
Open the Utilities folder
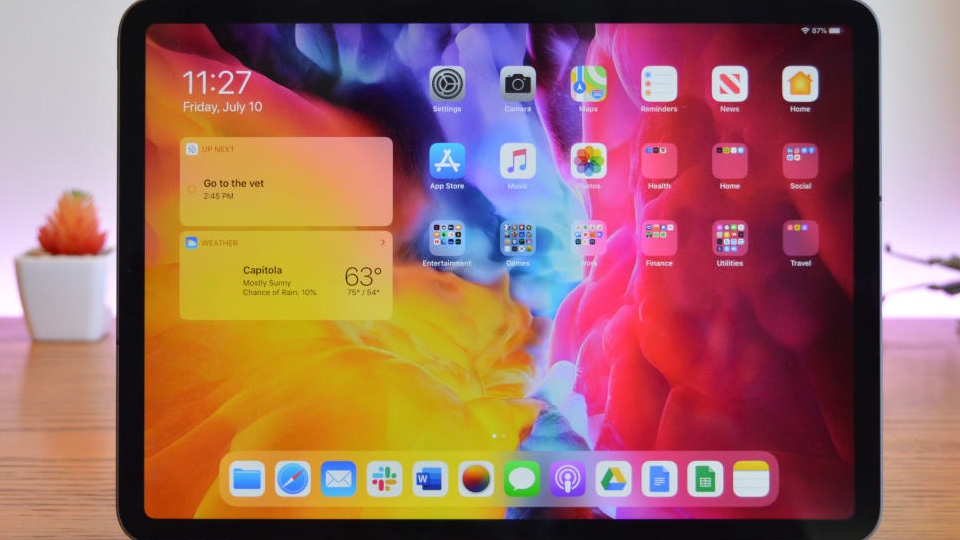coord(730,239)
